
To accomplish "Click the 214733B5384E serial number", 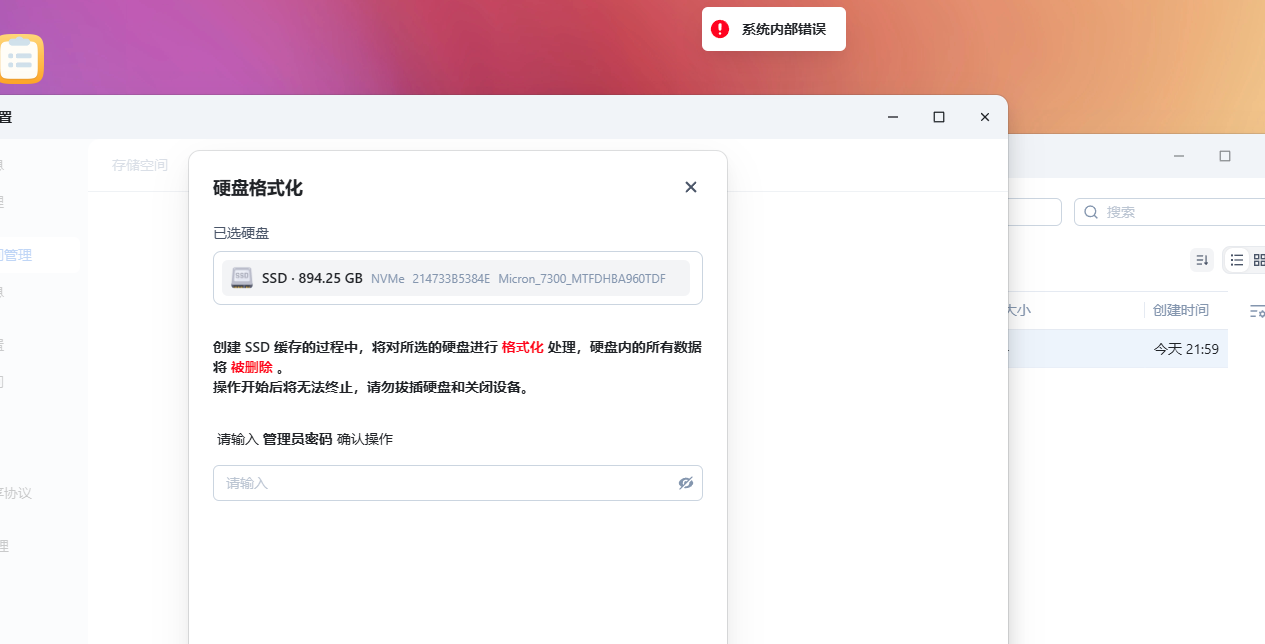I will 451,279.
